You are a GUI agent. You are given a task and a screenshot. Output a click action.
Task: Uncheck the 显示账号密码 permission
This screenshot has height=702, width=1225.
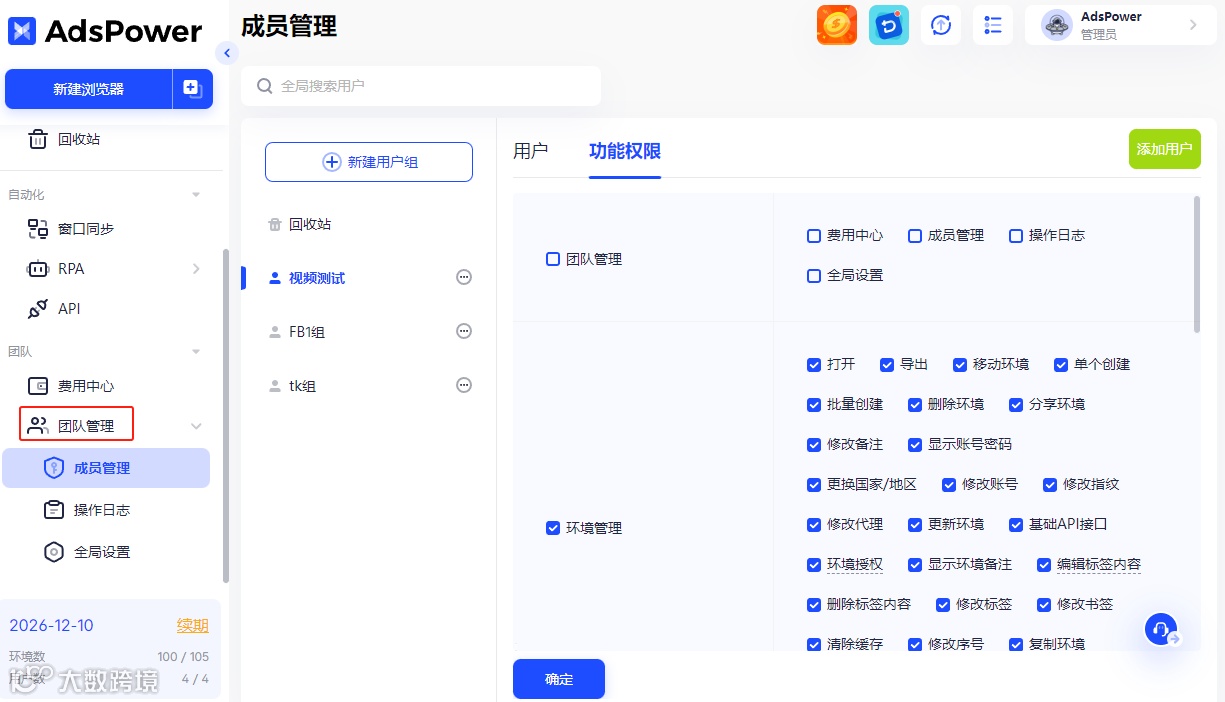tap(915, 445)
